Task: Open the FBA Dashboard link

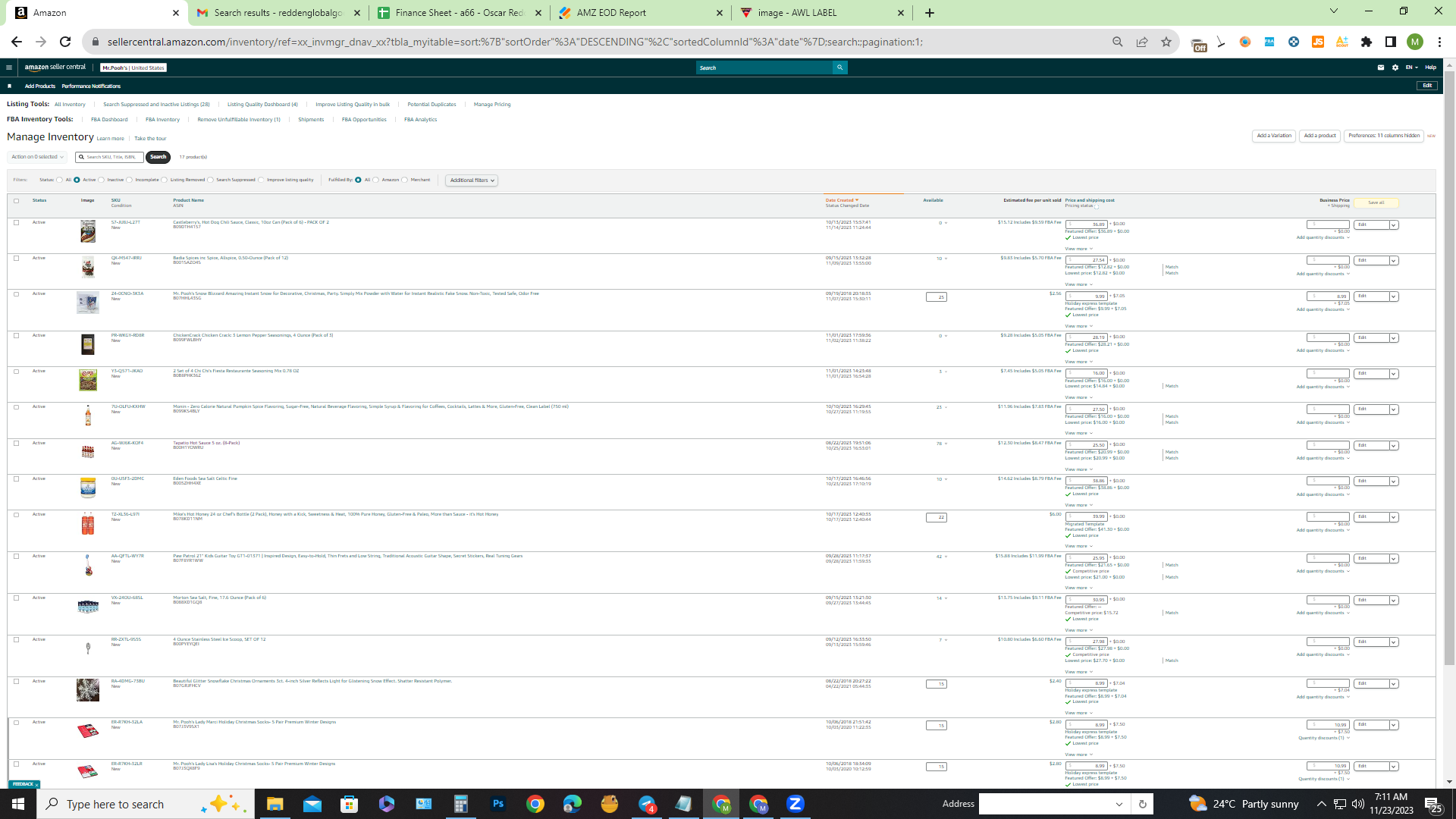Action: tap(109, 120)
